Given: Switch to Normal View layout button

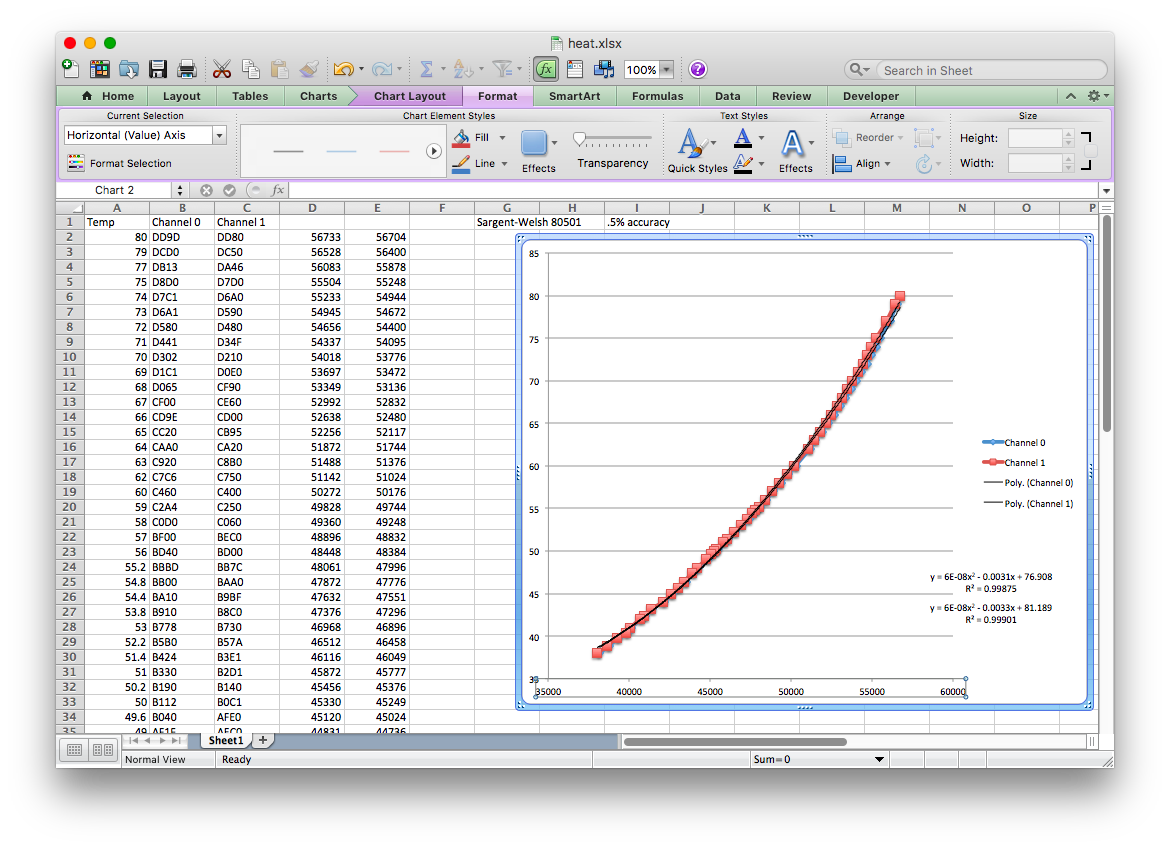Looking at the screenshot, I should click(x=75, y=750).
